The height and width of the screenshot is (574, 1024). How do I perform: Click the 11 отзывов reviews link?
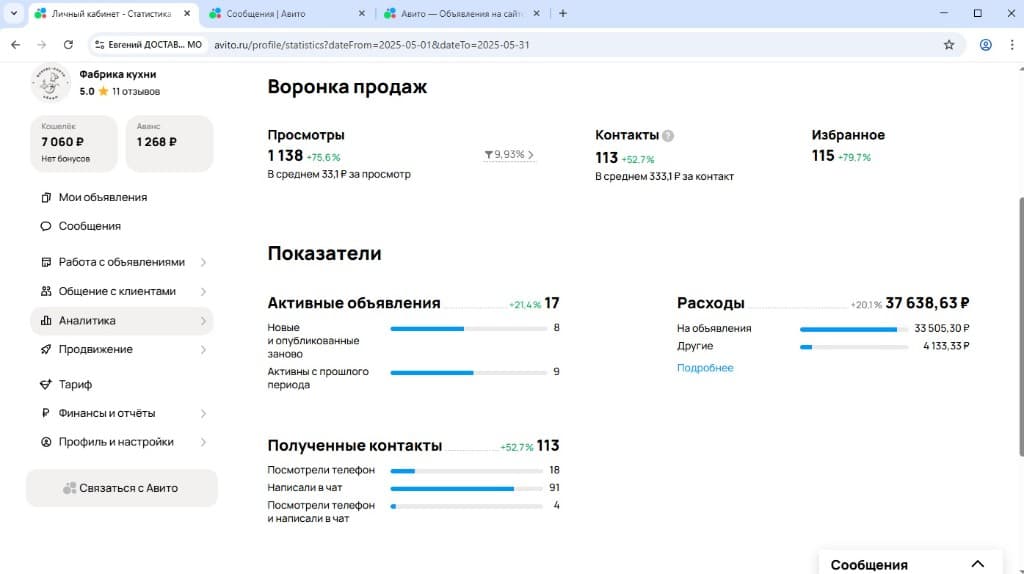point(136,91)
